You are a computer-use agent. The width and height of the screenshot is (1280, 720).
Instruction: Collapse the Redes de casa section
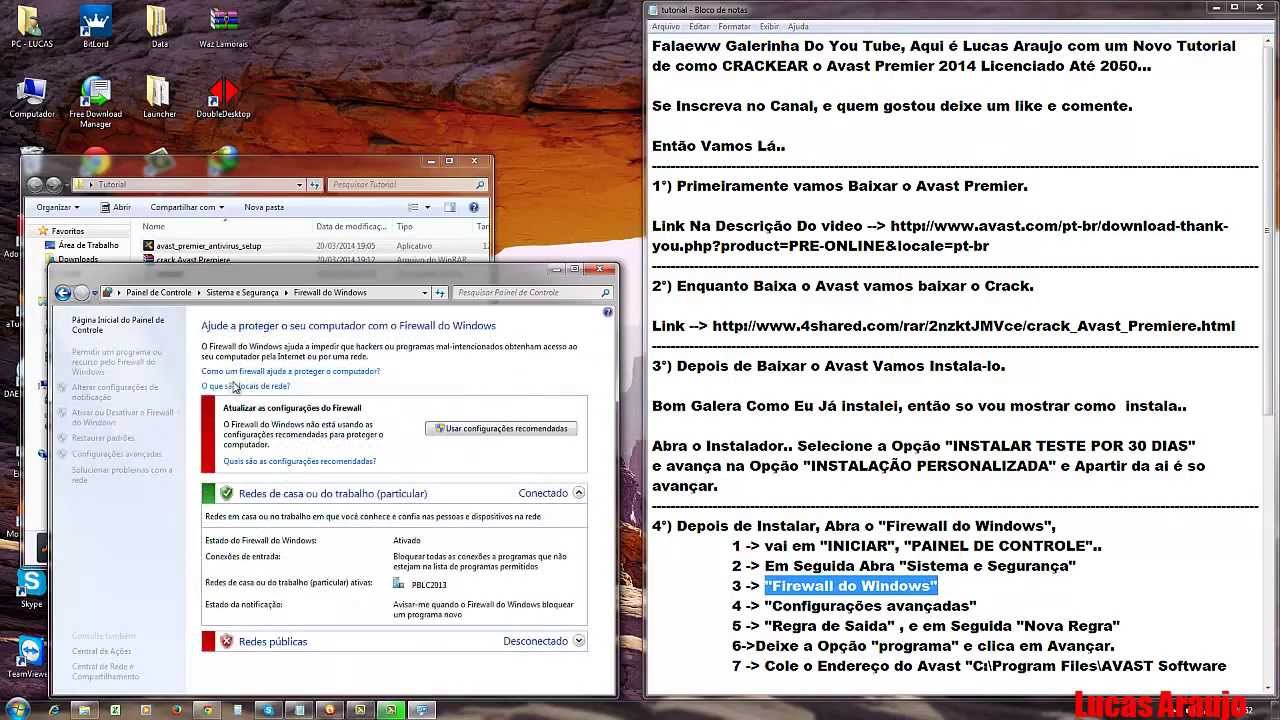[x=579, y=493]
